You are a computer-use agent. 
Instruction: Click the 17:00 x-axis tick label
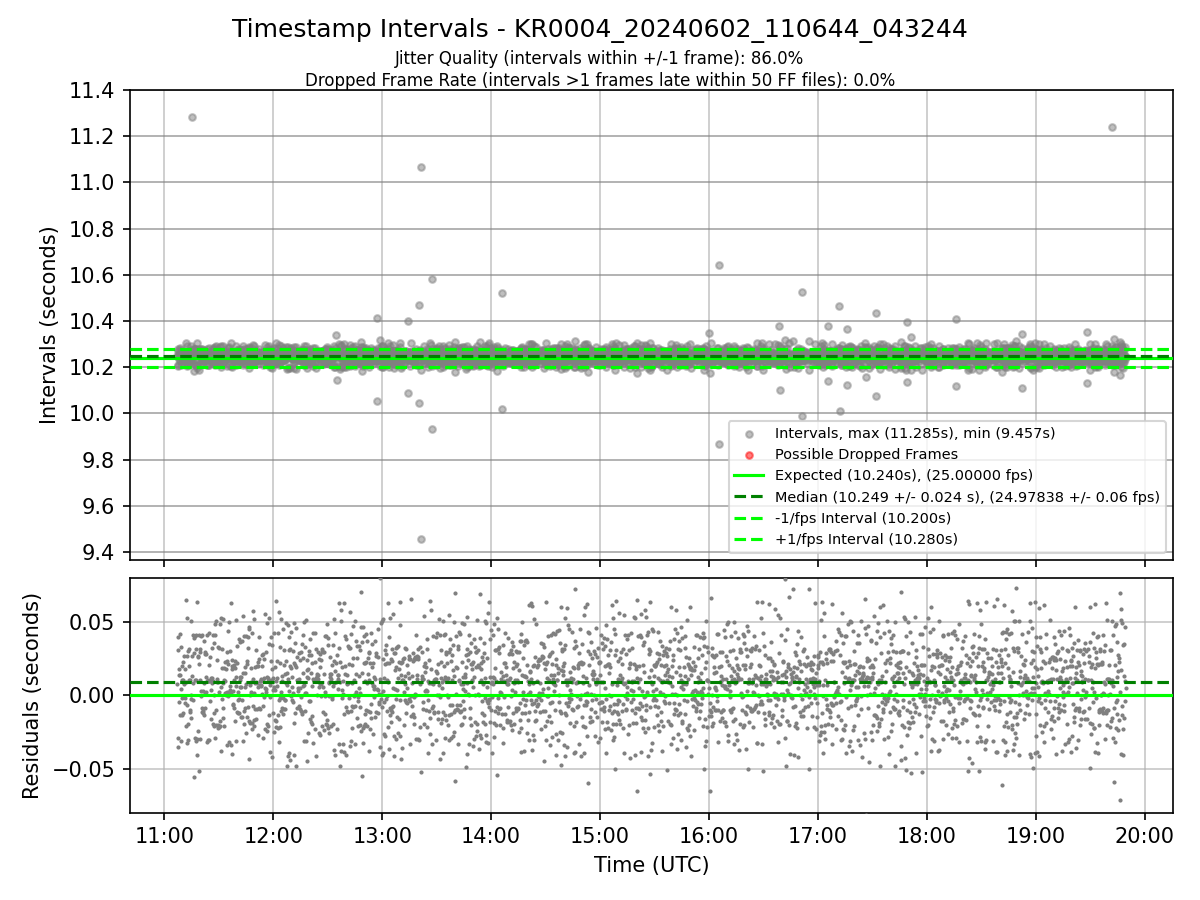(818, 833)
